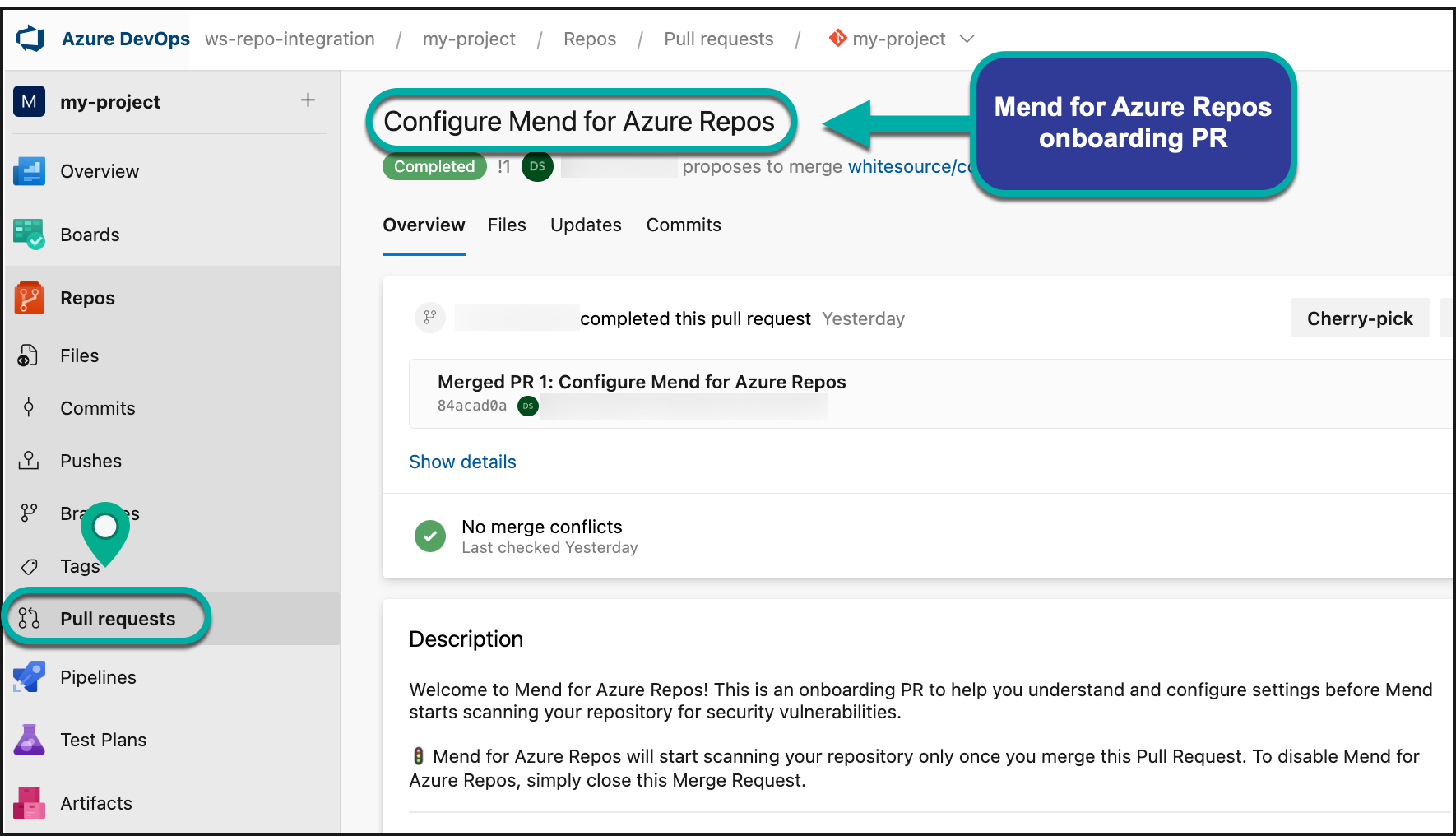Expand the my-project repository dropdown
Screen dimensions: 1456x836
[967, 39]
